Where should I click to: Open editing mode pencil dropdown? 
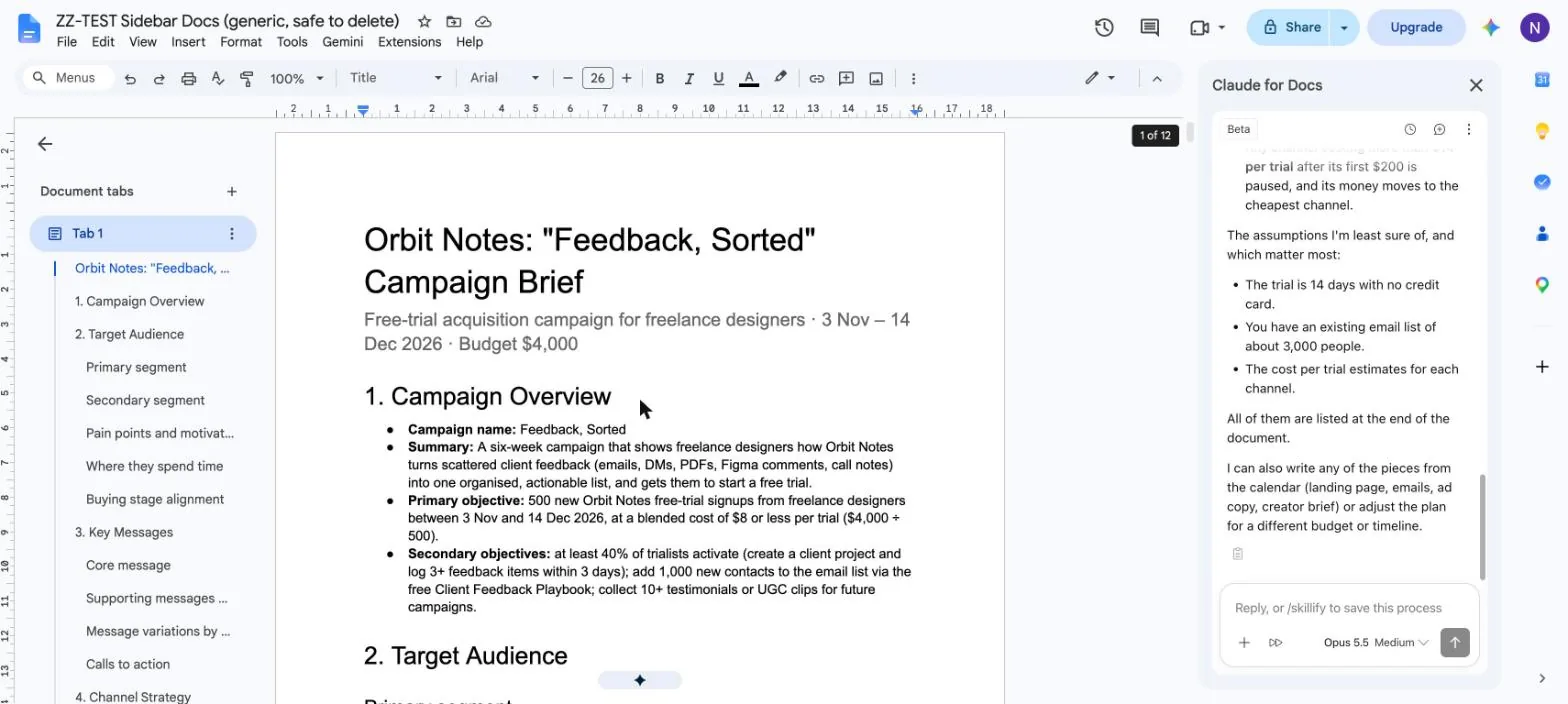click(1100, 78)
